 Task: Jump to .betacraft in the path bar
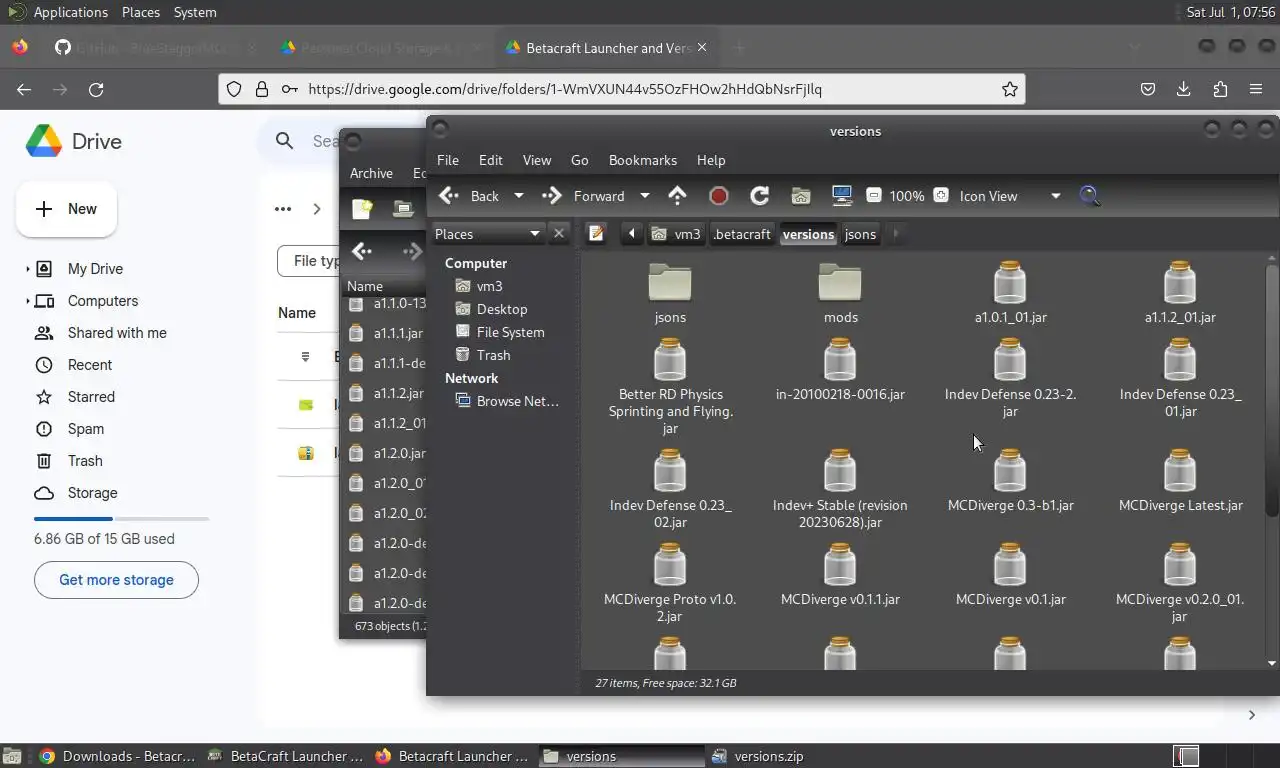tap(742, 234)
